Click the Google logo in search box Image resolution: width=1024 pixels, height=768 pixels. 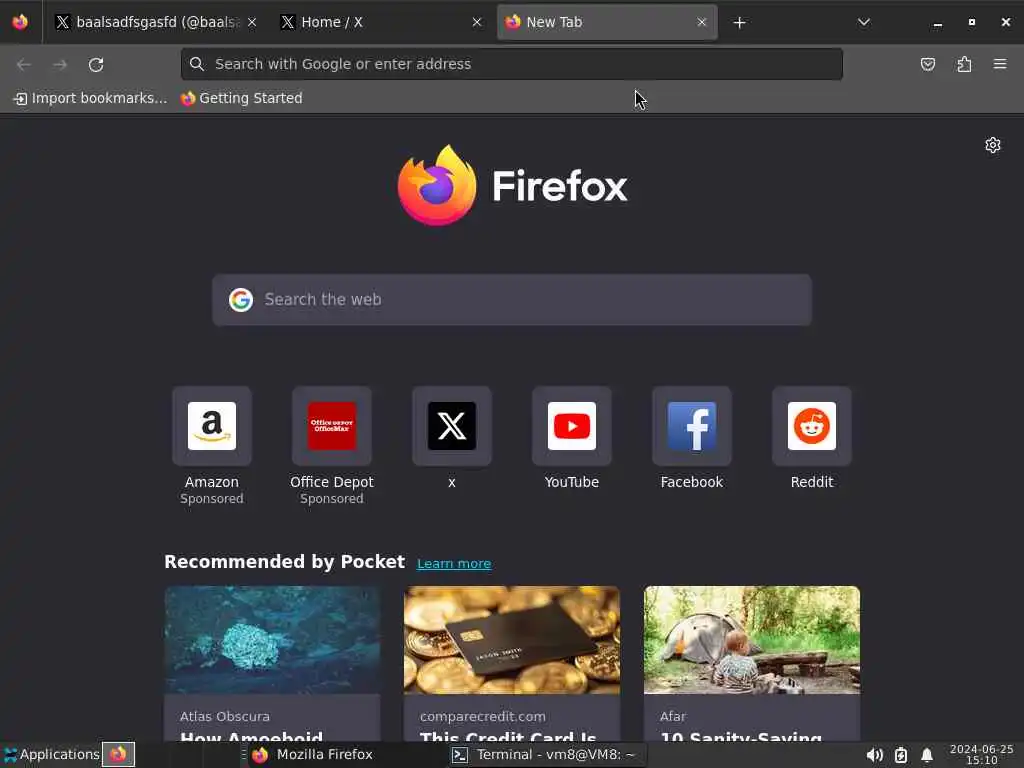pyautogui.click(x=241, y=300)
